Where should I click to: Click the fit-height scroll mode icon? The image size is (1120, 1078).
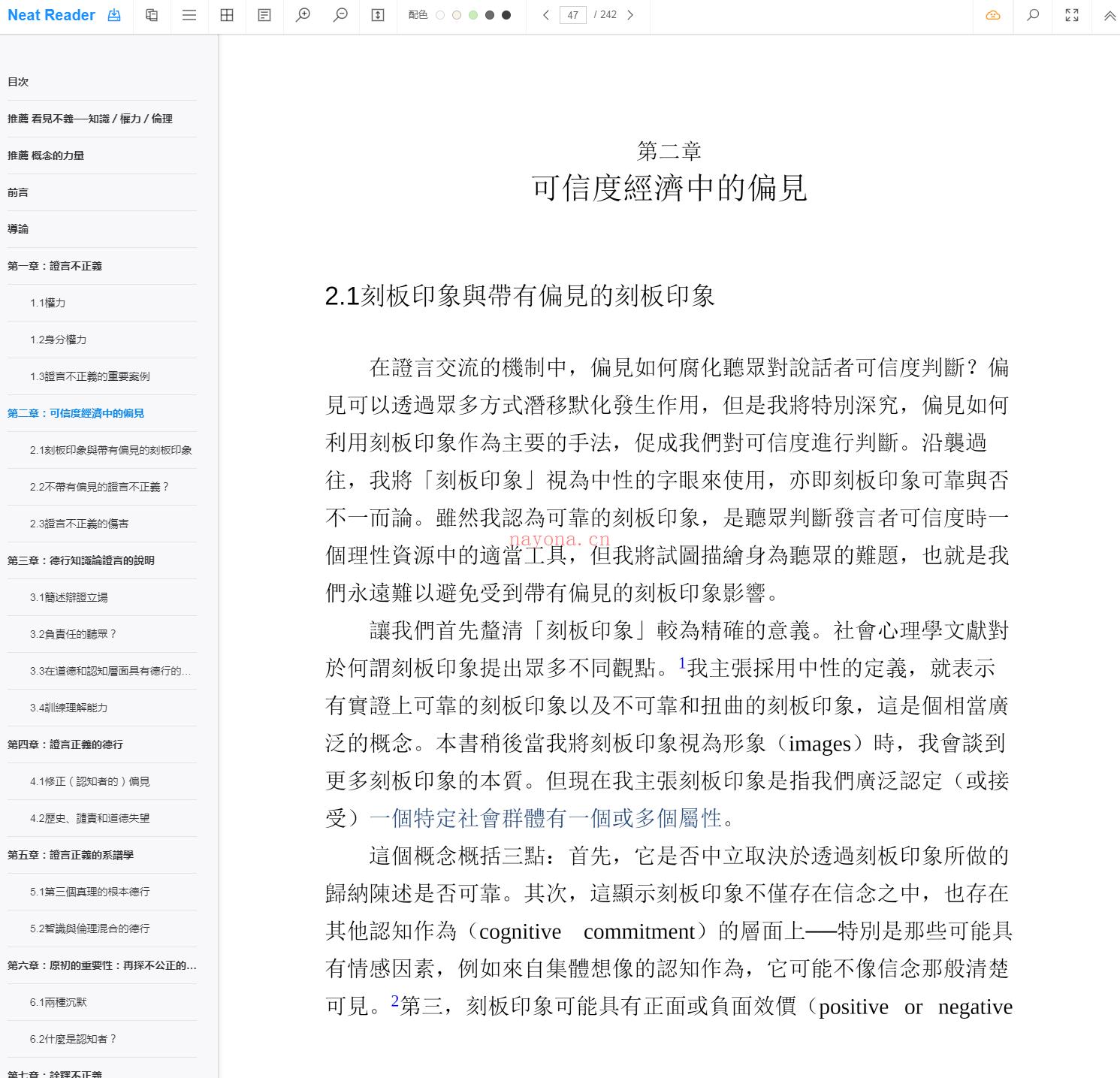pyautogui.click(x=378, y=15)
